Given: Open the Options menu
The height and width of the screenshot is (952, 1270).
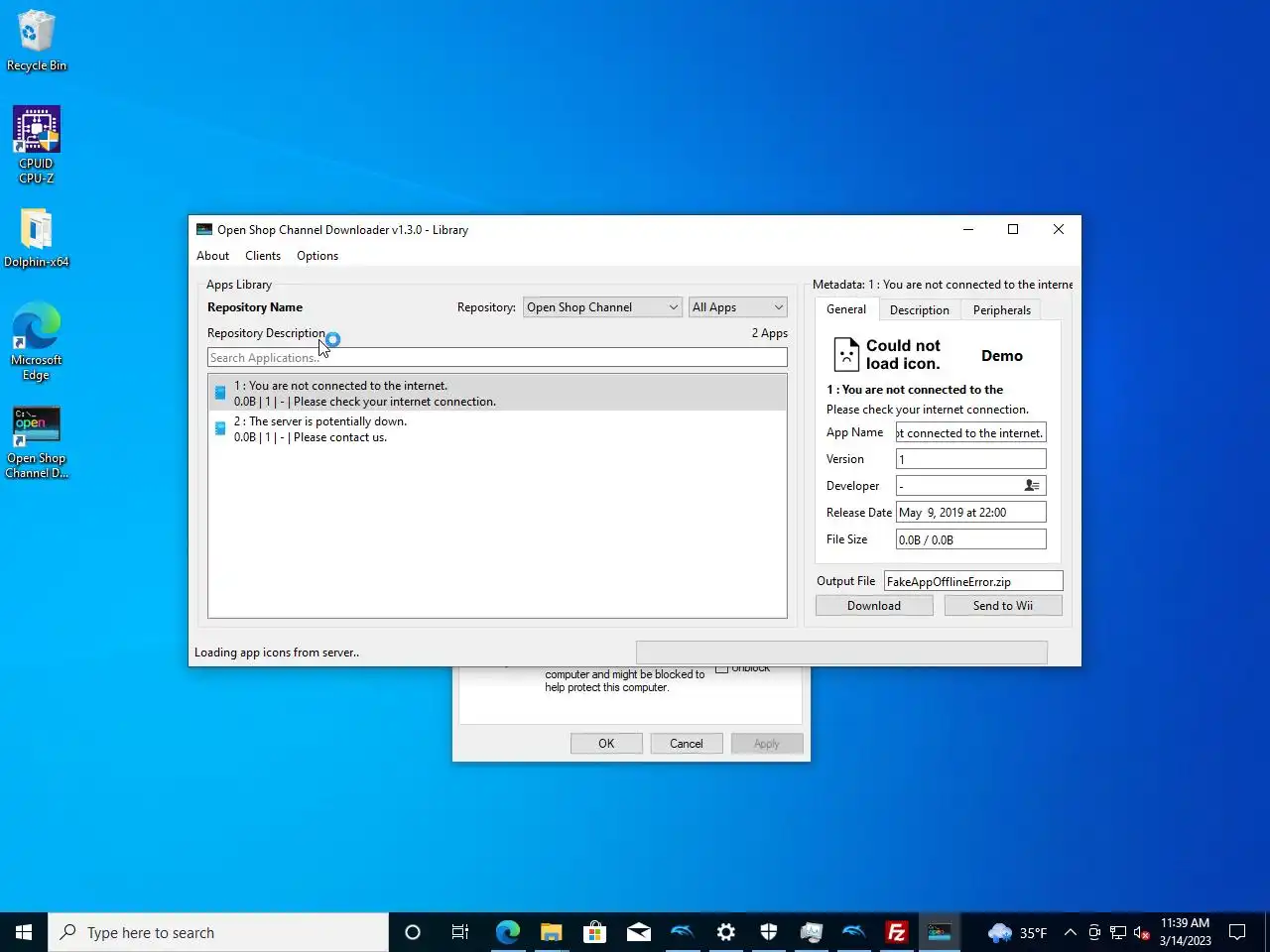Looking at the screenshot, I should (317, 256).
